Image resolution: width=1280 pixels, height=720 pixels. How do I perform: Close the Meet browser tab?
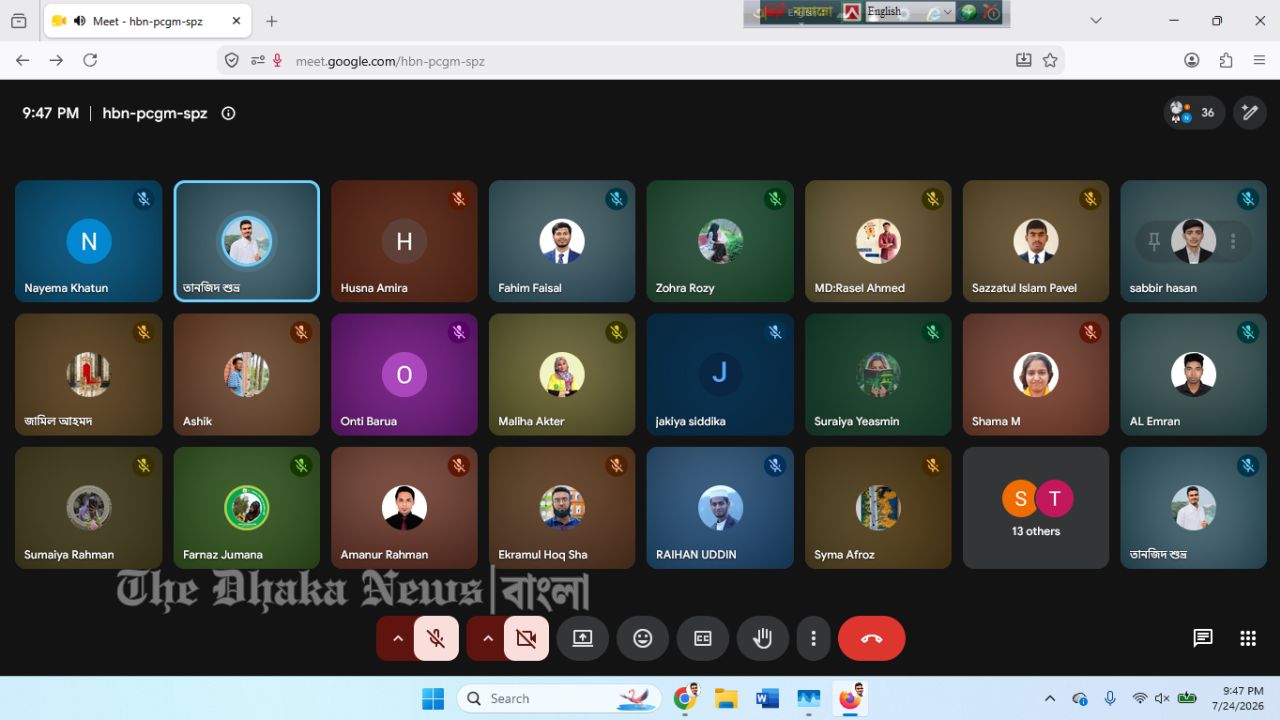[x=236, y=21]
